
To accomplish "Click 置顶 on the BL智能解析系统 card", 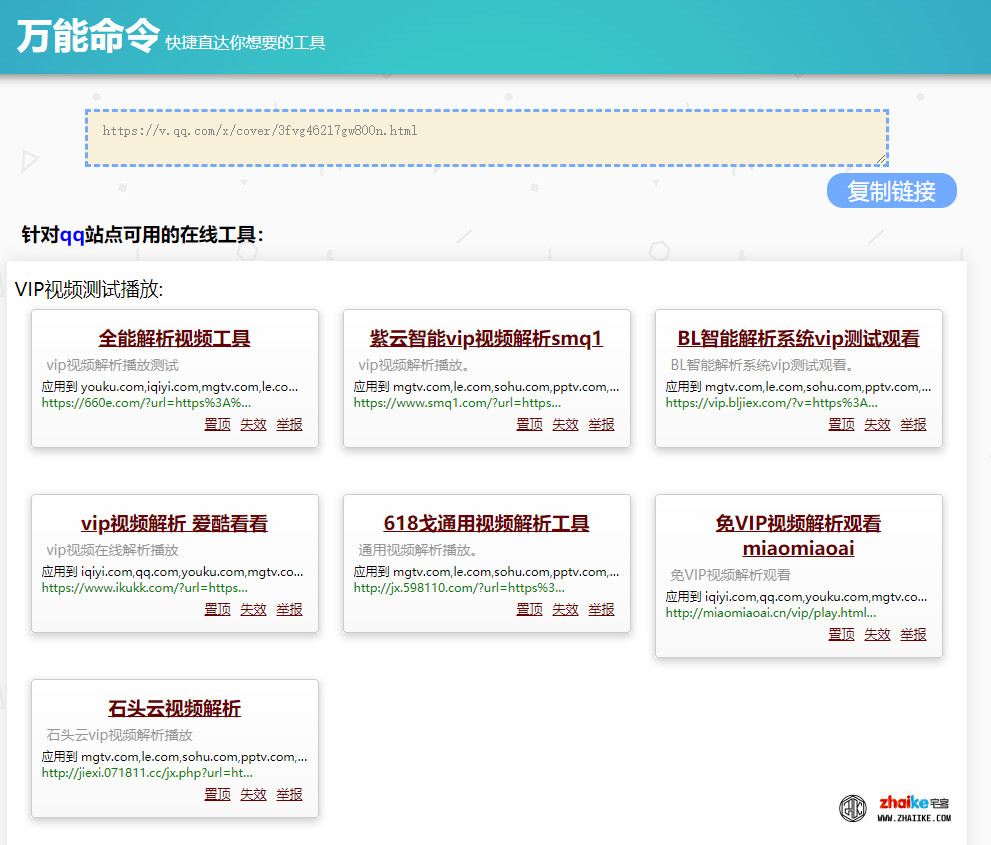I will point(842,424).
